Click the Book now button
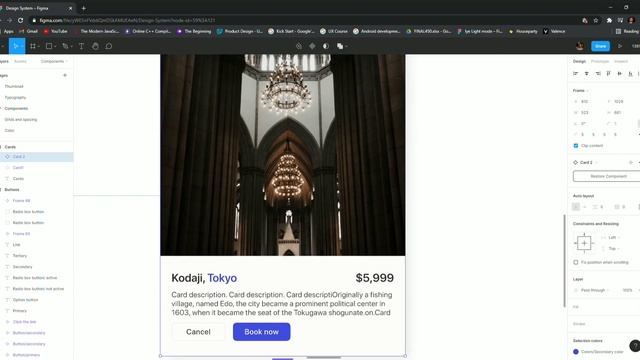Viewport: 640px width, 360px height. click(x=262, y=332)
